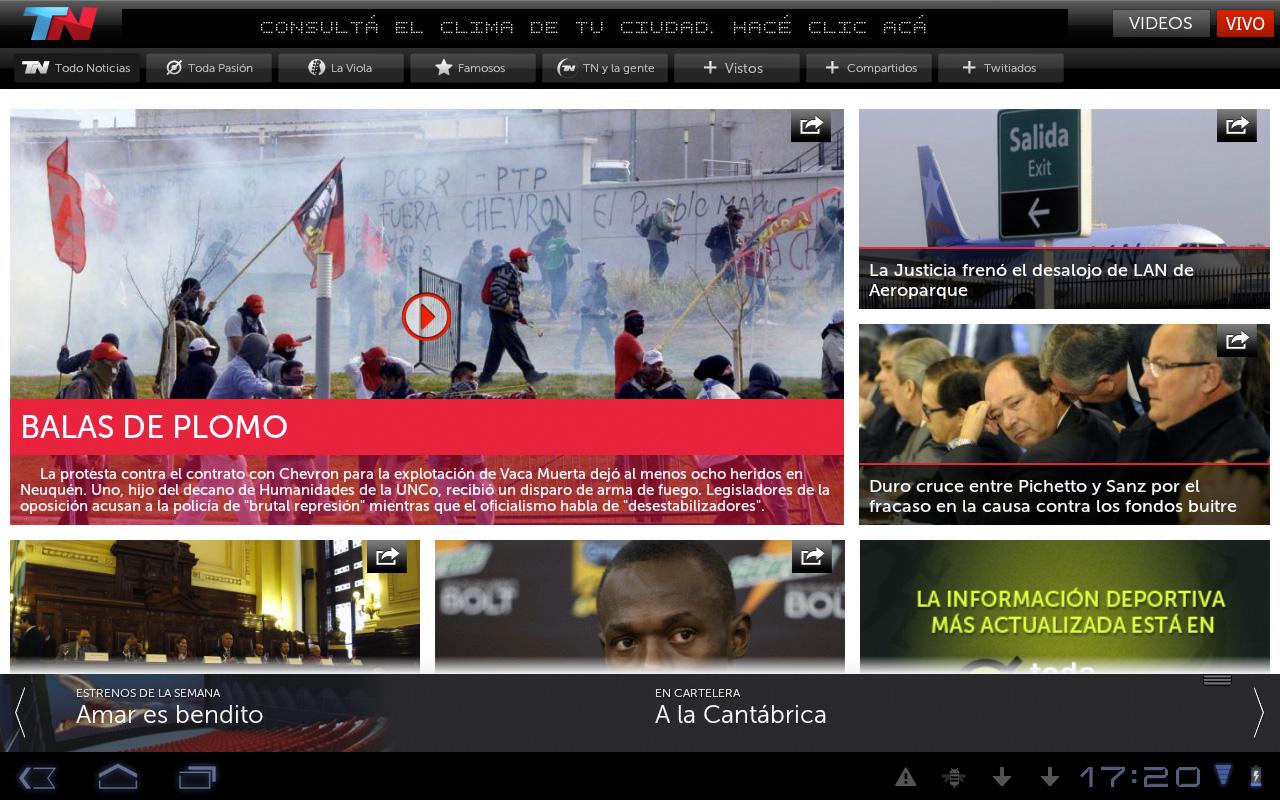This screenshot has height=800, width=1280.
Task: Expand the movie carousel with right chevron
Action: click(1258, 714)
